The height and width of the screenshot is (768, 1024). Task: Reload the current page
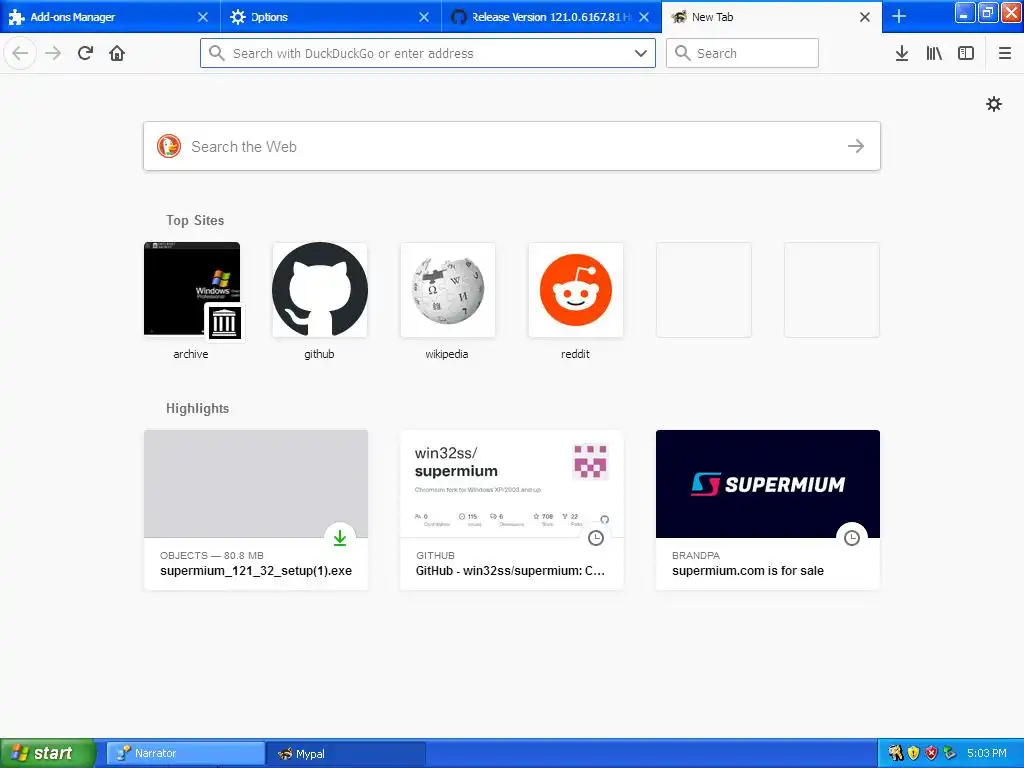tap(85, 53)
